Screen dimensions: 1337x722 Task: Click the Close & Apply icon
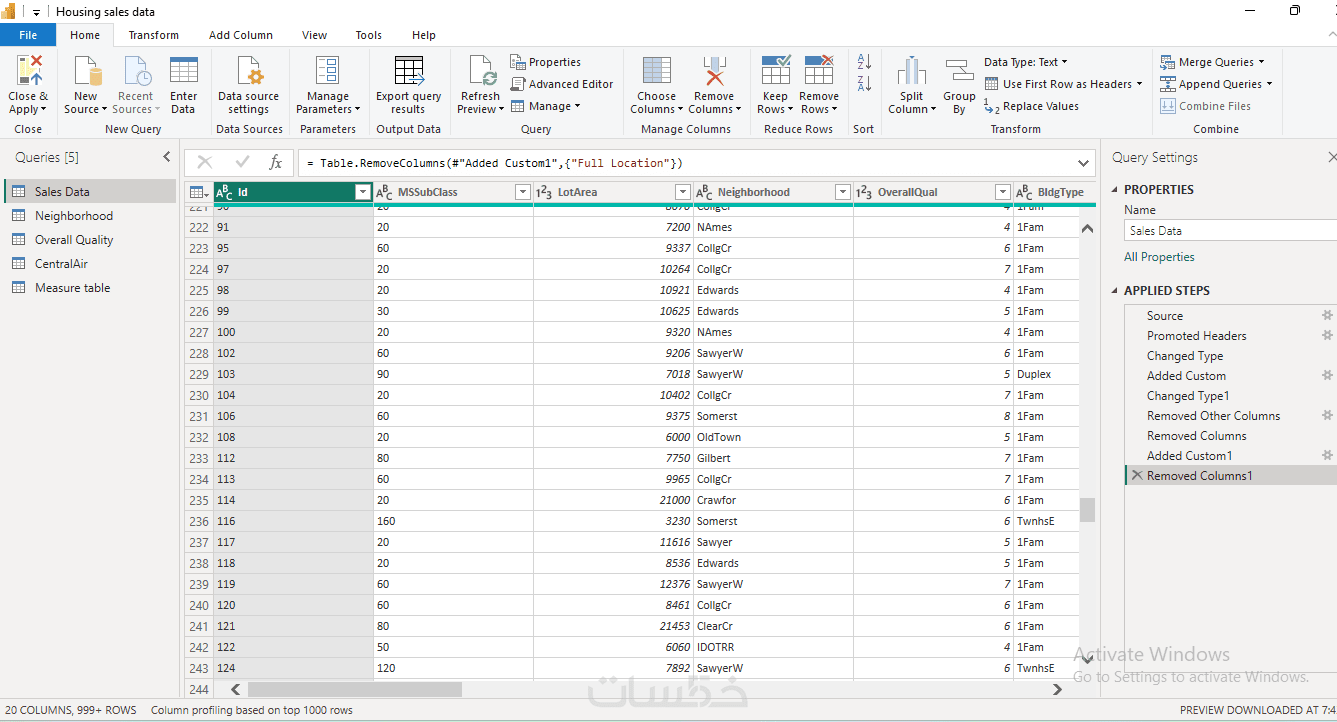pyautogui.click(x=29, y=72)
